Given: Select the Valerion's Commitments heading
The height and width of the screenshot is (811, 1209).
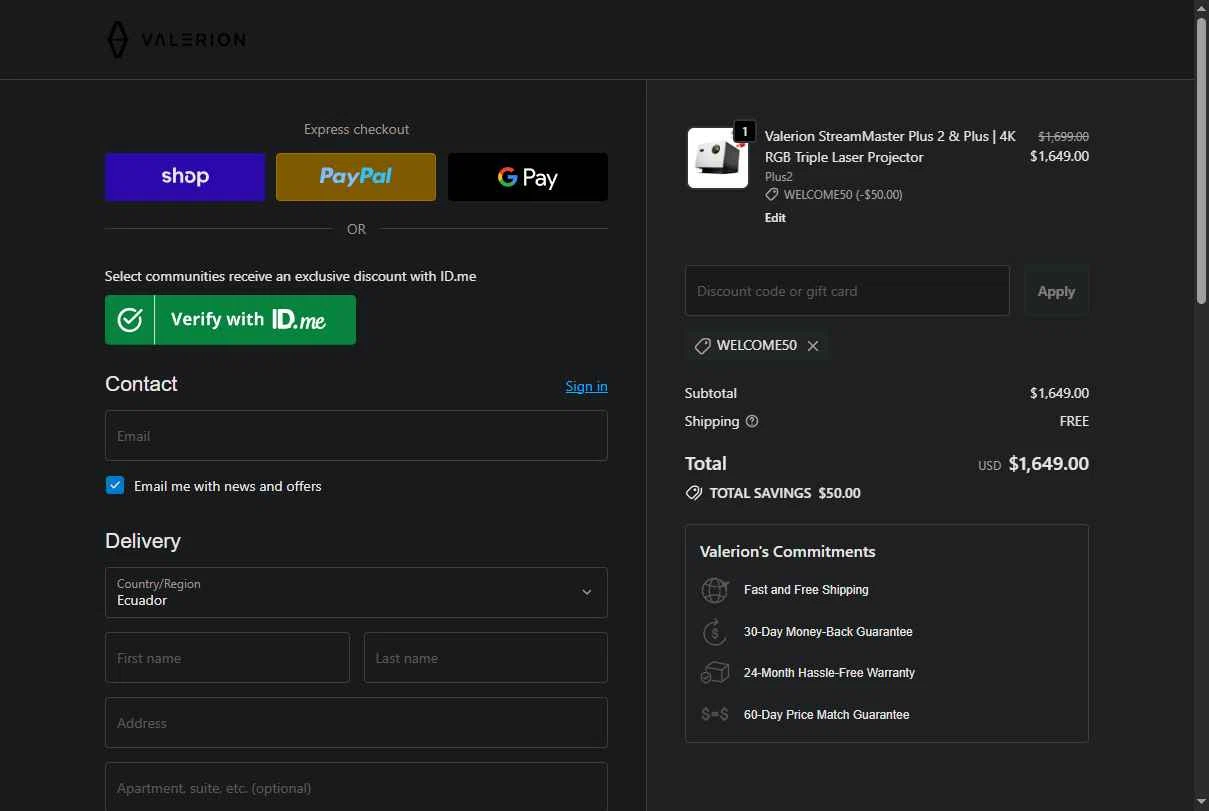Looking at the screenshot, I should pyautogui.click(x=787, y=551).
